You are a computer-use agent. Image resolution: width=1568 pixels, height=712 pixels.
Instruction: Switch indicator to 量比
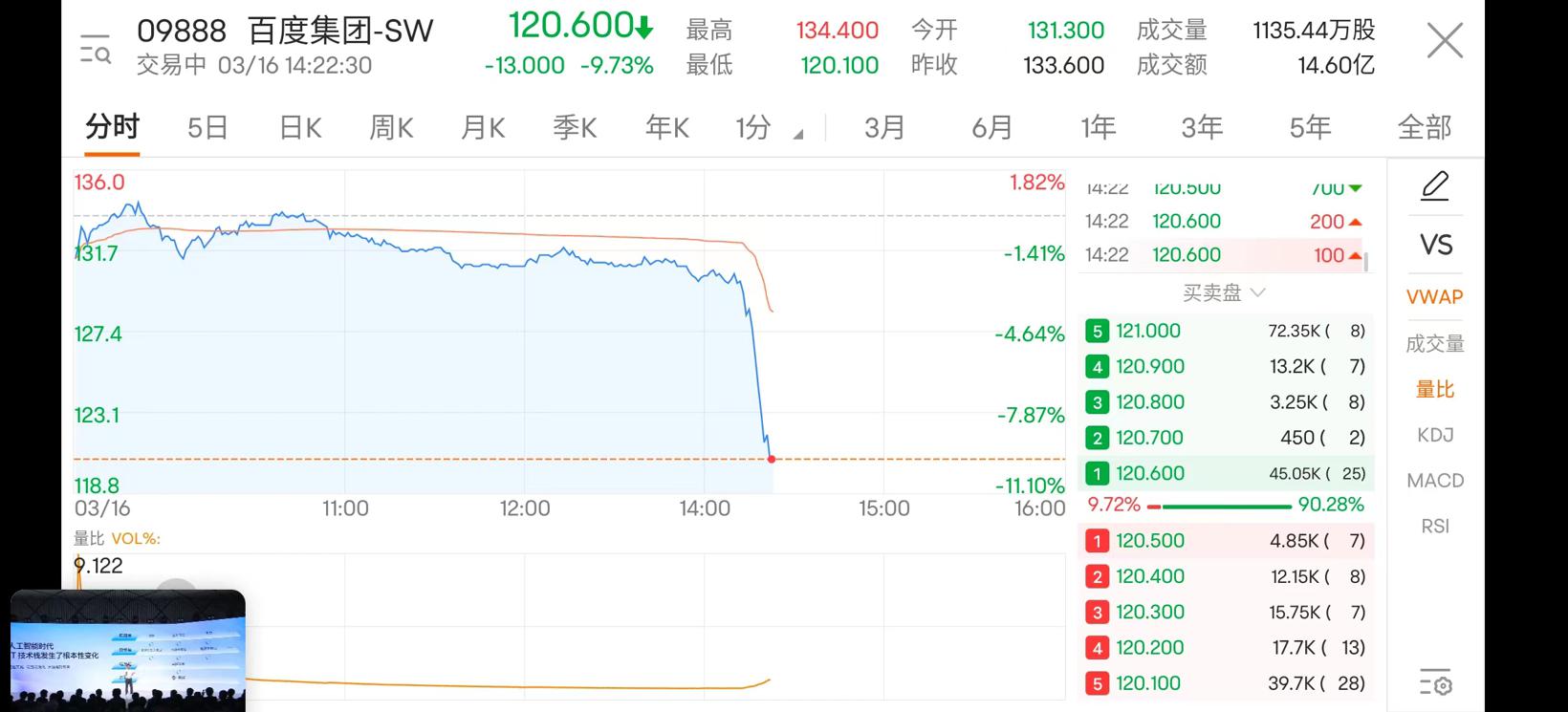pos(1434,388)
